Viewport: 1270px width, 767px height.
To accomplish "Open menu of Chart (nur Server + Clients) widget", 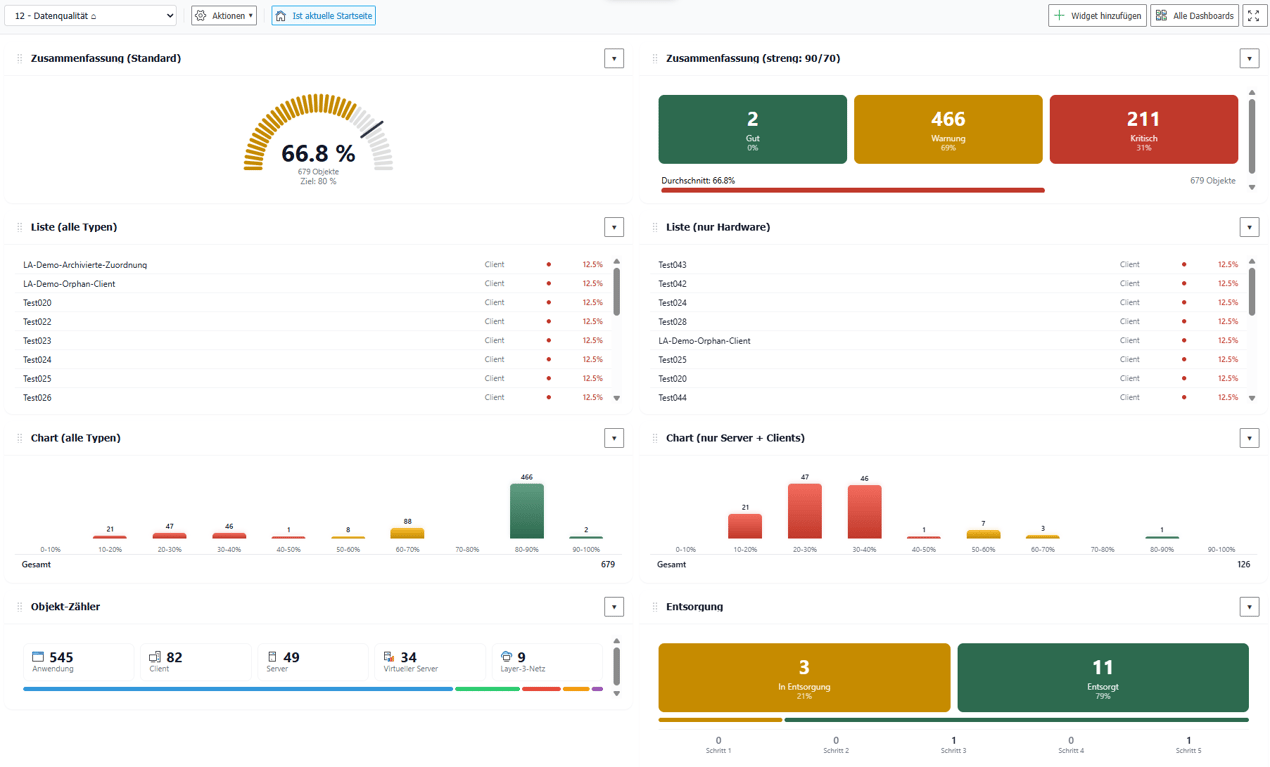I will tap(1249, 438).
